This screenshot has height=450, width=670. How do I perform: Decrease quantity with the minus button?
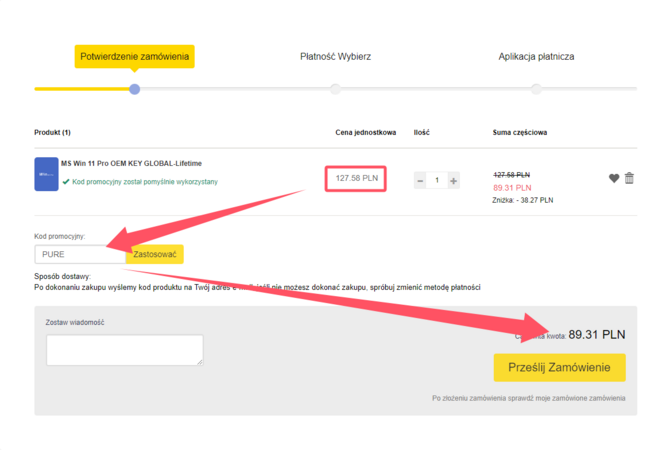(420, 181)
